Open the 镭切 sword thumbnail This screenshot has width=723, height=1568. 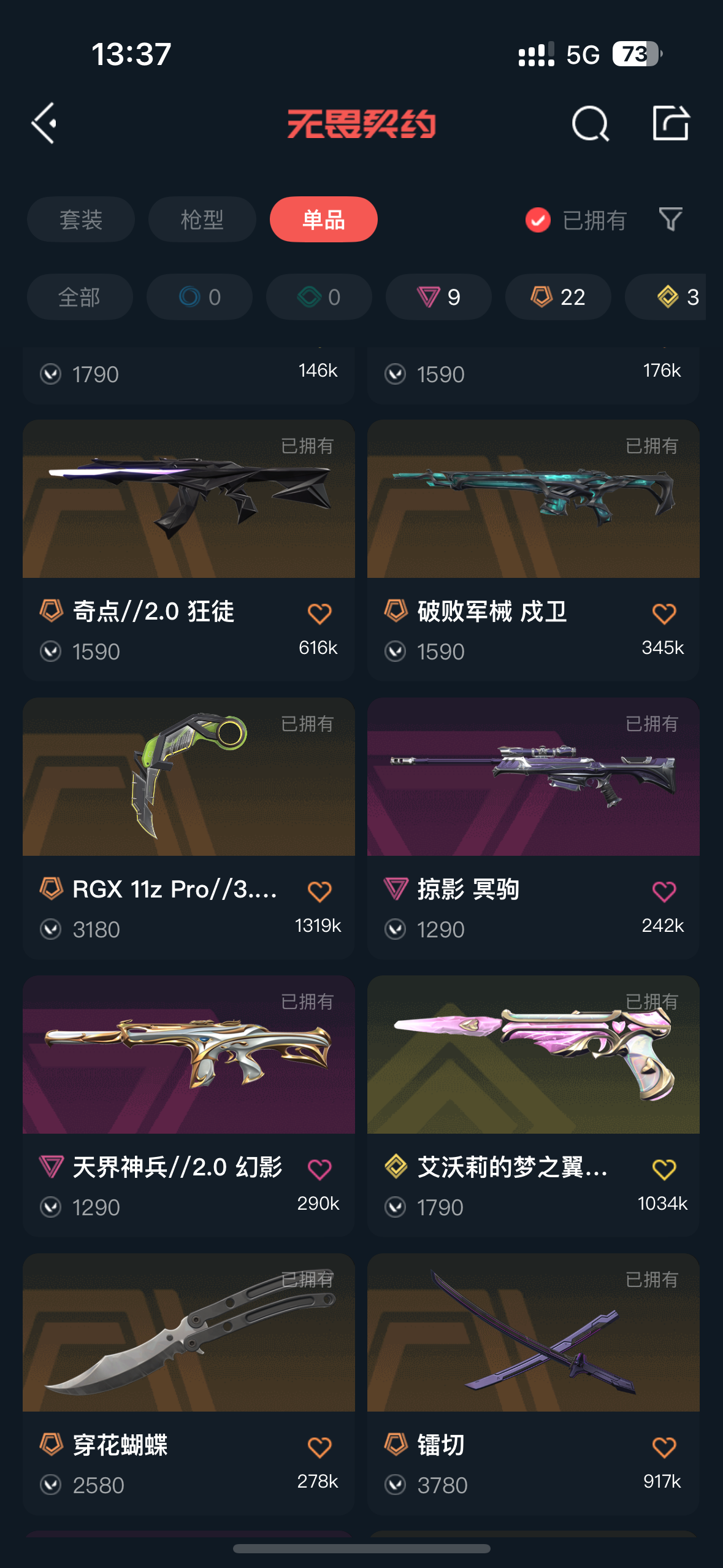[534, 1332]
